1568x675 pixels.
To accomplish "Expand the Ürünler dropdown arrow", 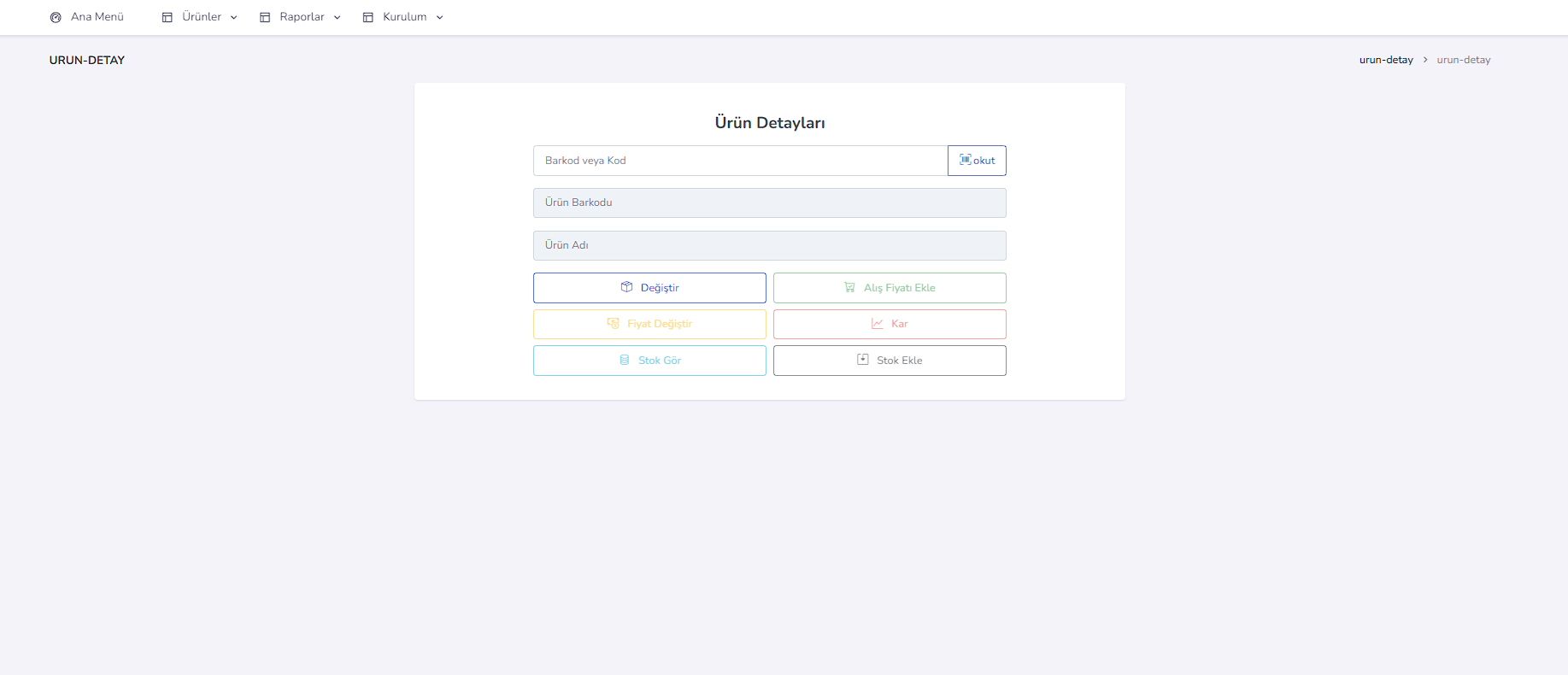I will [234, 17].
